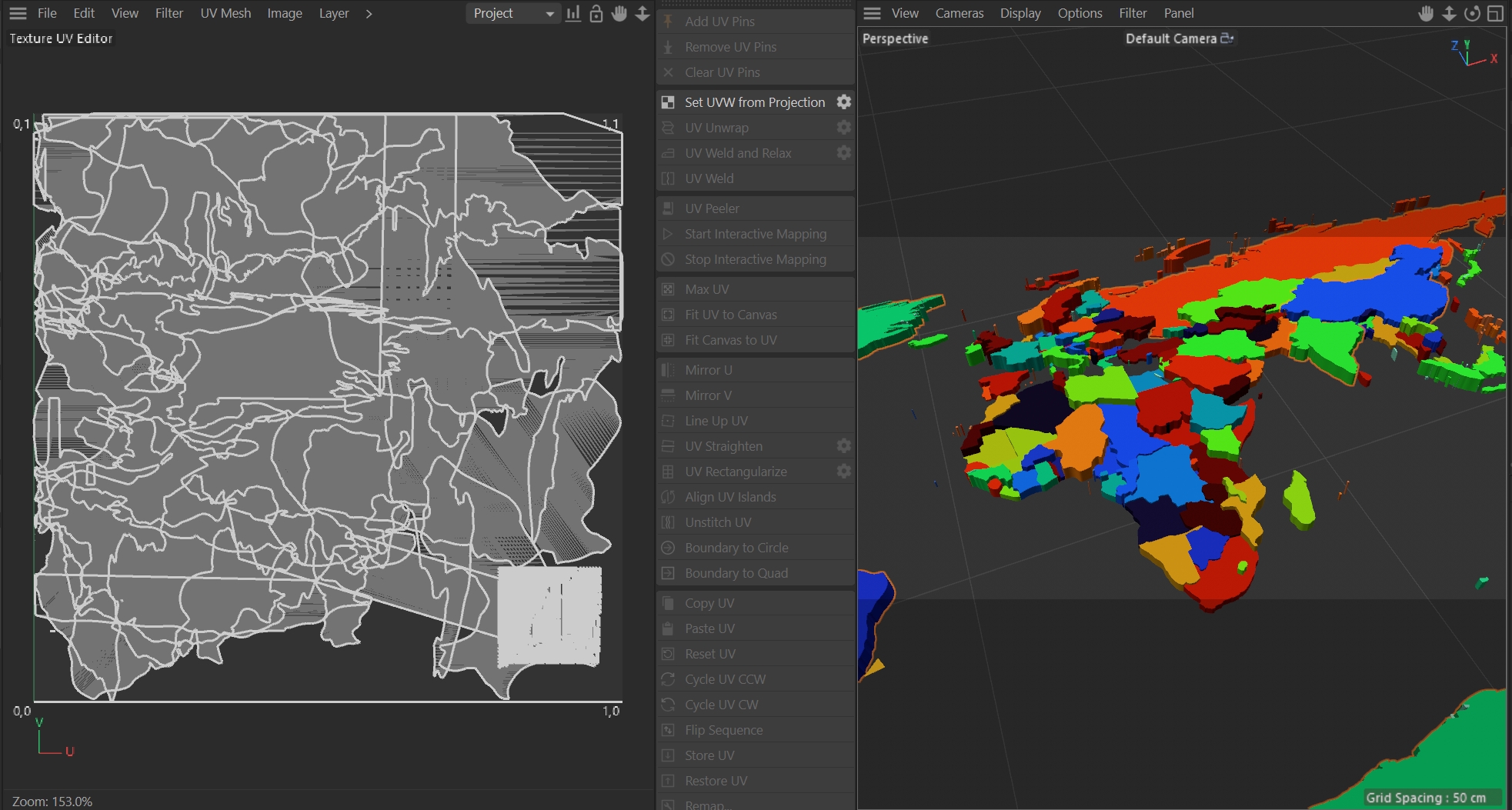Open the UV Mesh menu
The height and width of the screenshot is (810, 1512).
pyautogui.click(x=225, y=13)
